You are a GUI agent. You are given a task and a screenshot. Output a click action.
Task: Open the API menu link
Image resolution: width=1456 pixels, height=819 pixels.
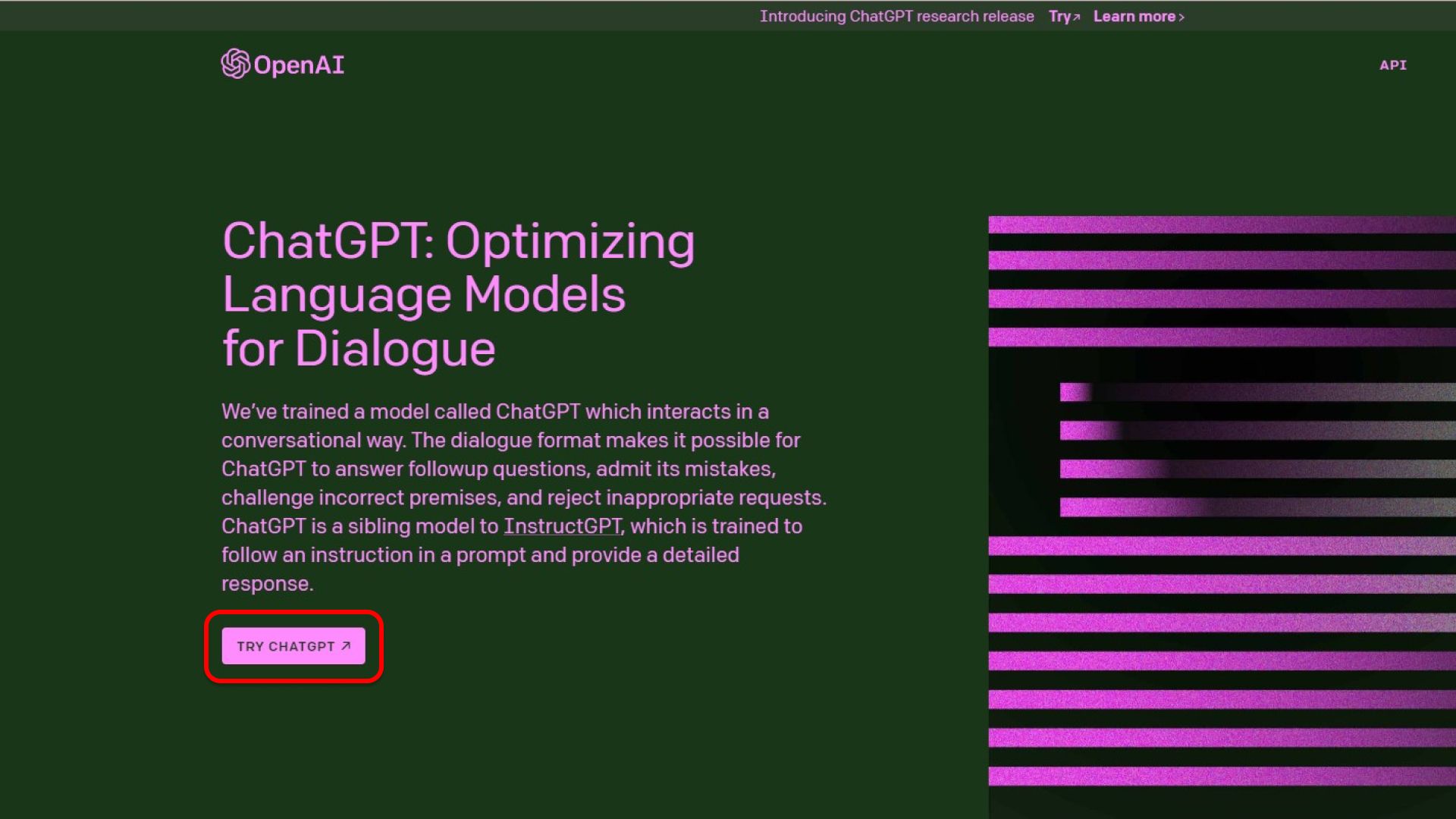point(1392,65)
